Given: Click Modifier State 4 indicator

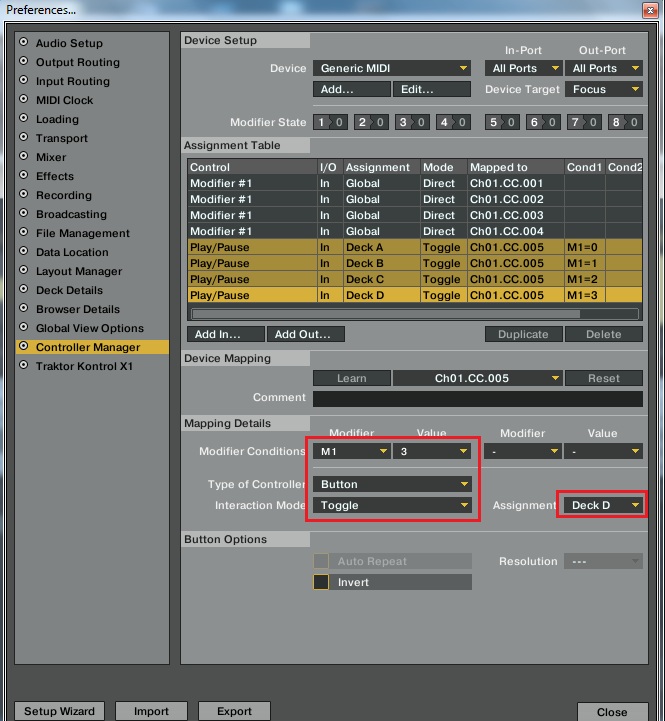Looking at the screenshot, I should pyautogui.click(x=453, y=122).
